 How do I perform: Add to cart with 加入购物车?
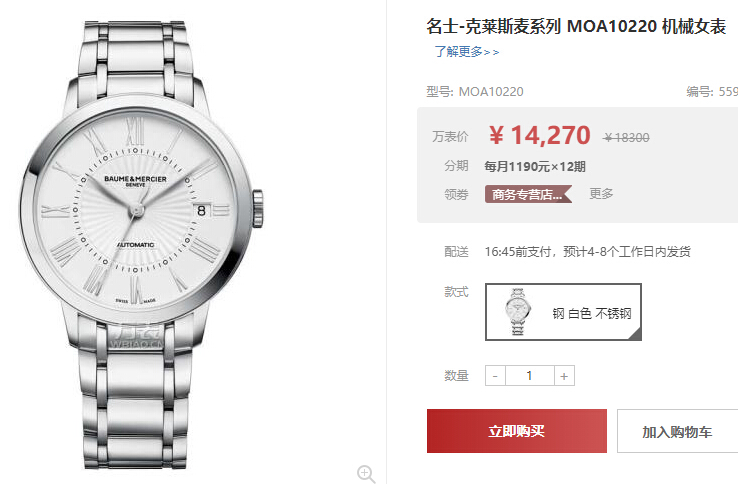click(677, 431)
